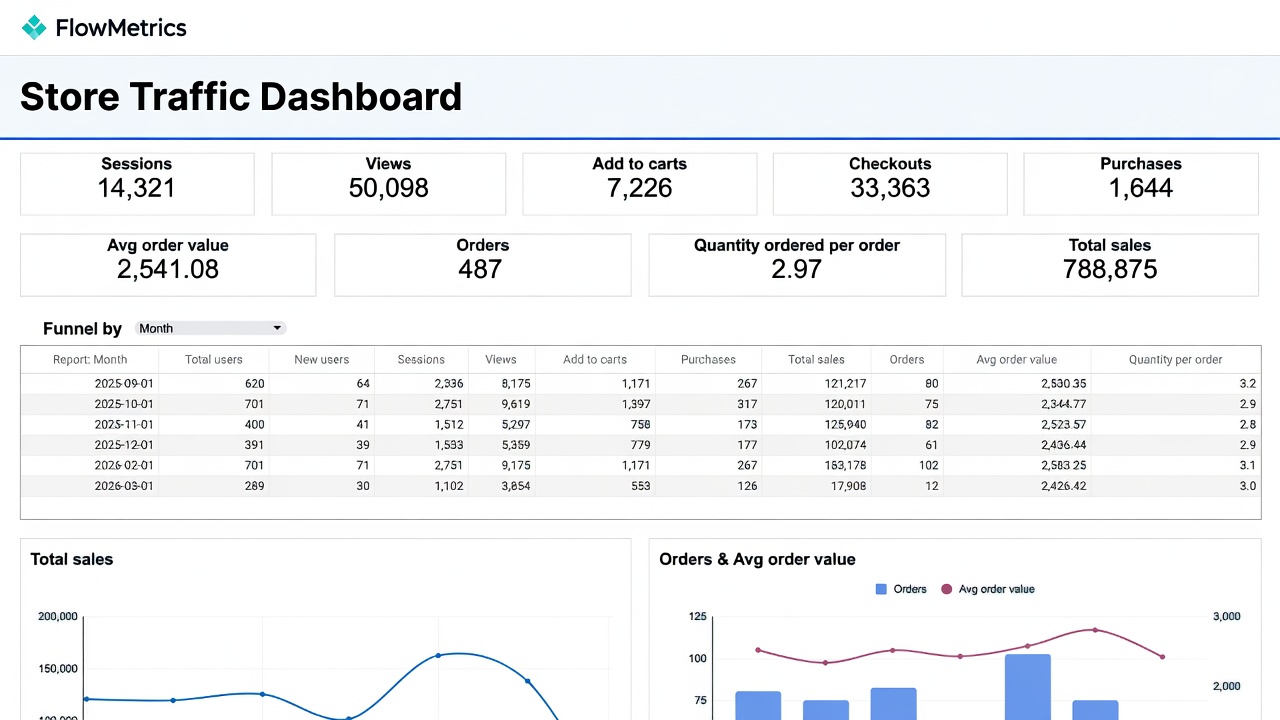Viewport: 1280px width, 720px height.
Task: Click the Orders & Avg order value title
Action: coord(757,559)
